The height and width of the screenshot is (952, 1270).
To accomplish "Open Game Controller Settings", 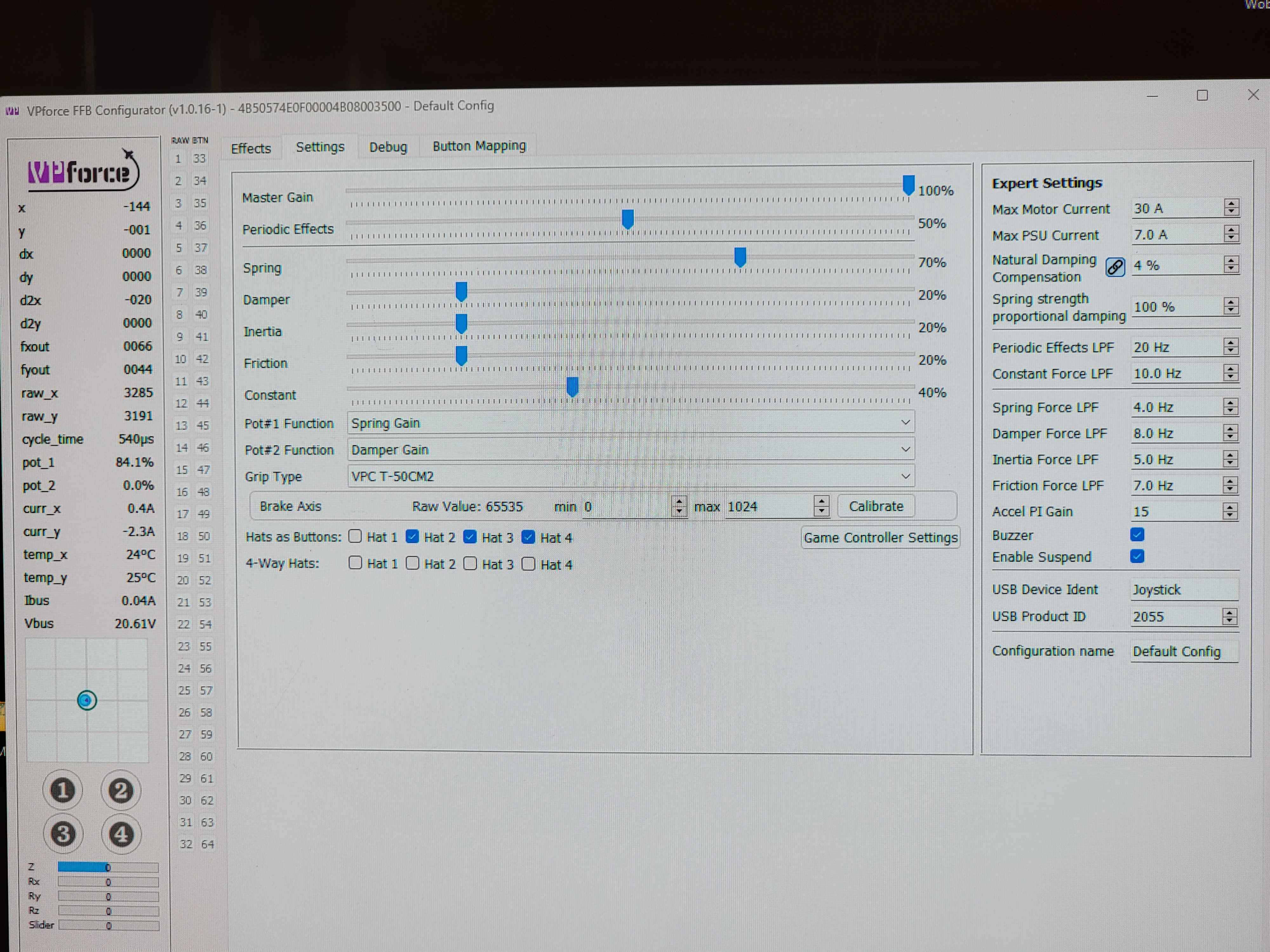I will tap(879, 538).
